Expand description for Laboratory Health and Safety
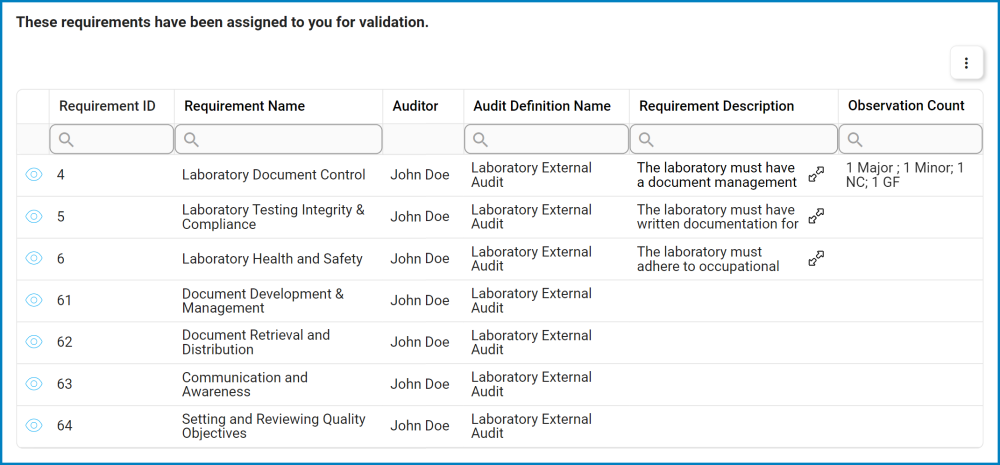The image size is (1000, 465). (x=816, y=259)
